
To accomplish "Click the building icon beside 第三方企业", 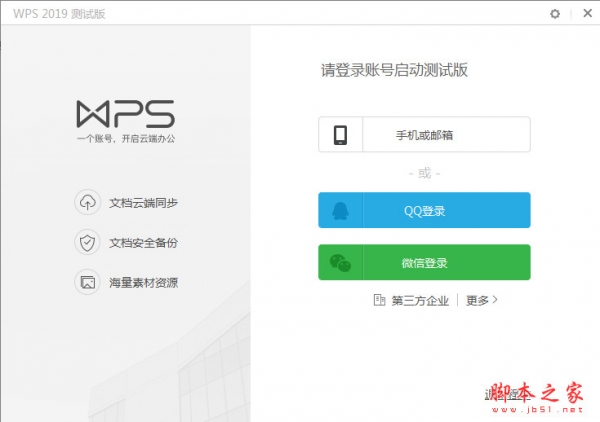I will click(379, 299).
